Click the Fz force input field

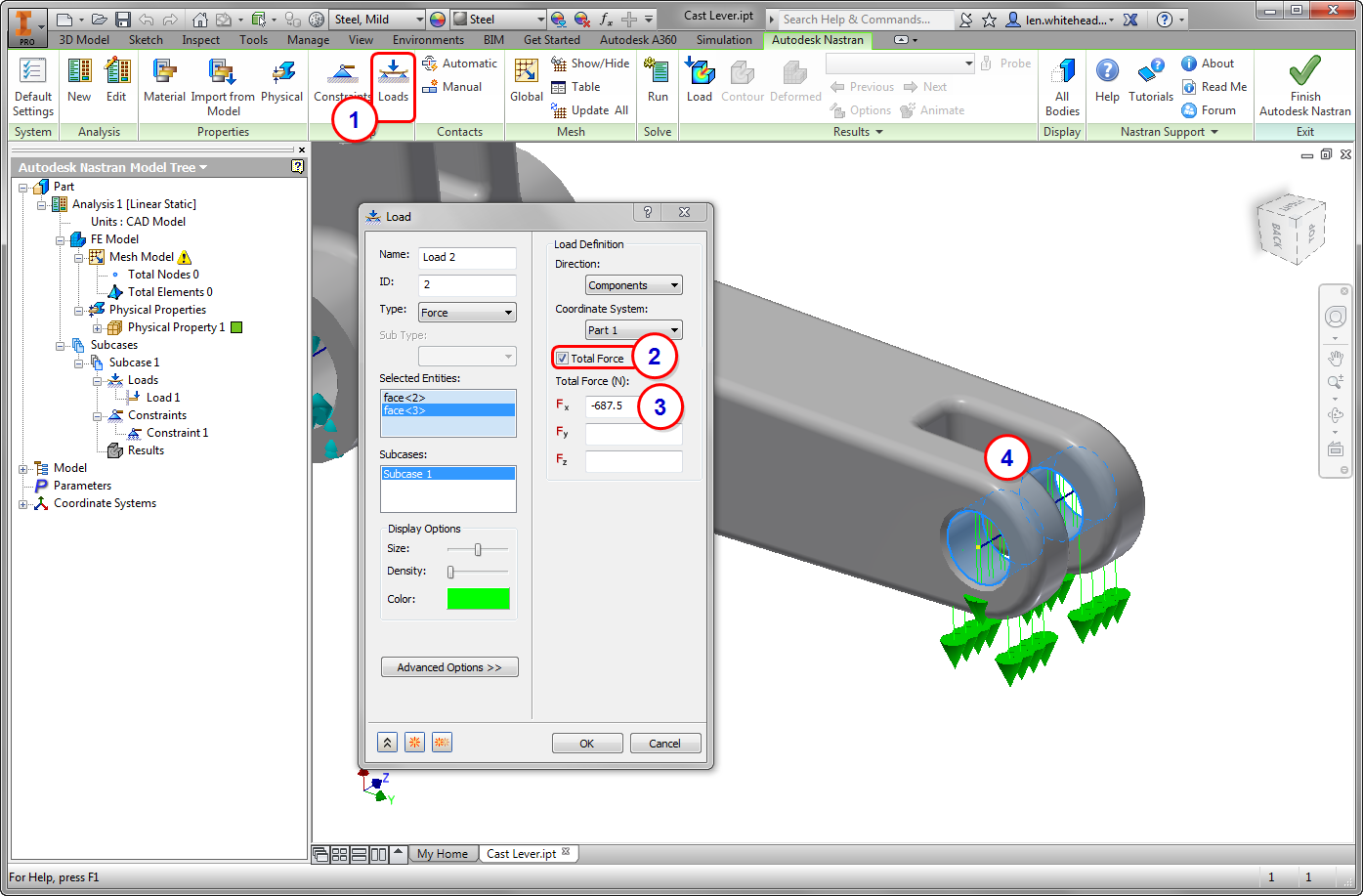pos(633,461)
